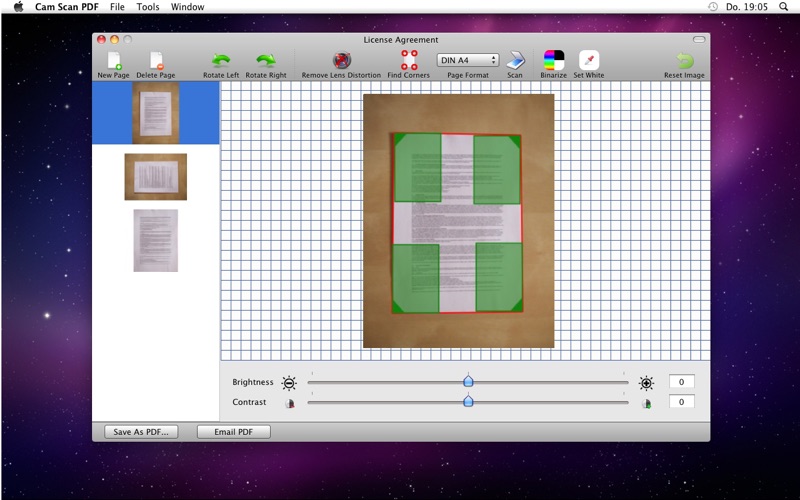This screenshot has width=800, height=500.
Task: Open the Cam Scan PDF menu
Action: pyautogui.click(x=67, y=7)
